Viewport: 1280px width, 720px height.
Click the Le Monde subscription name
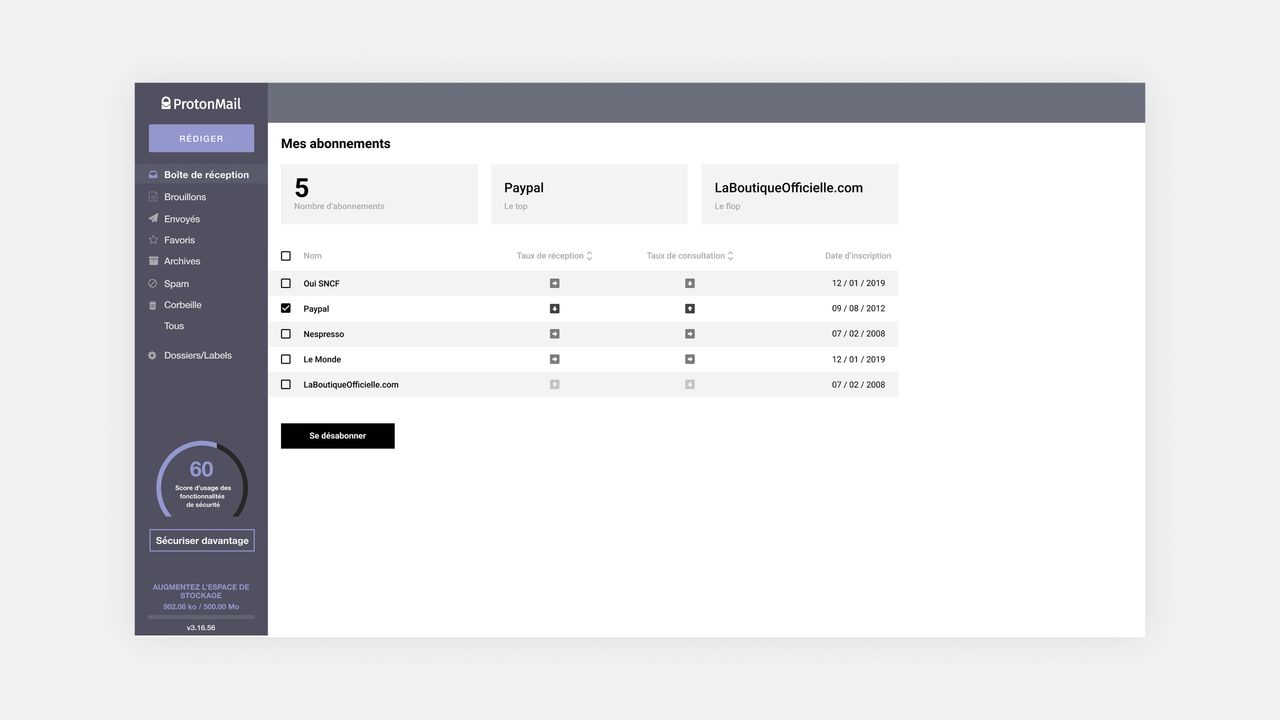pyautogui.click(x=322, y=359)
